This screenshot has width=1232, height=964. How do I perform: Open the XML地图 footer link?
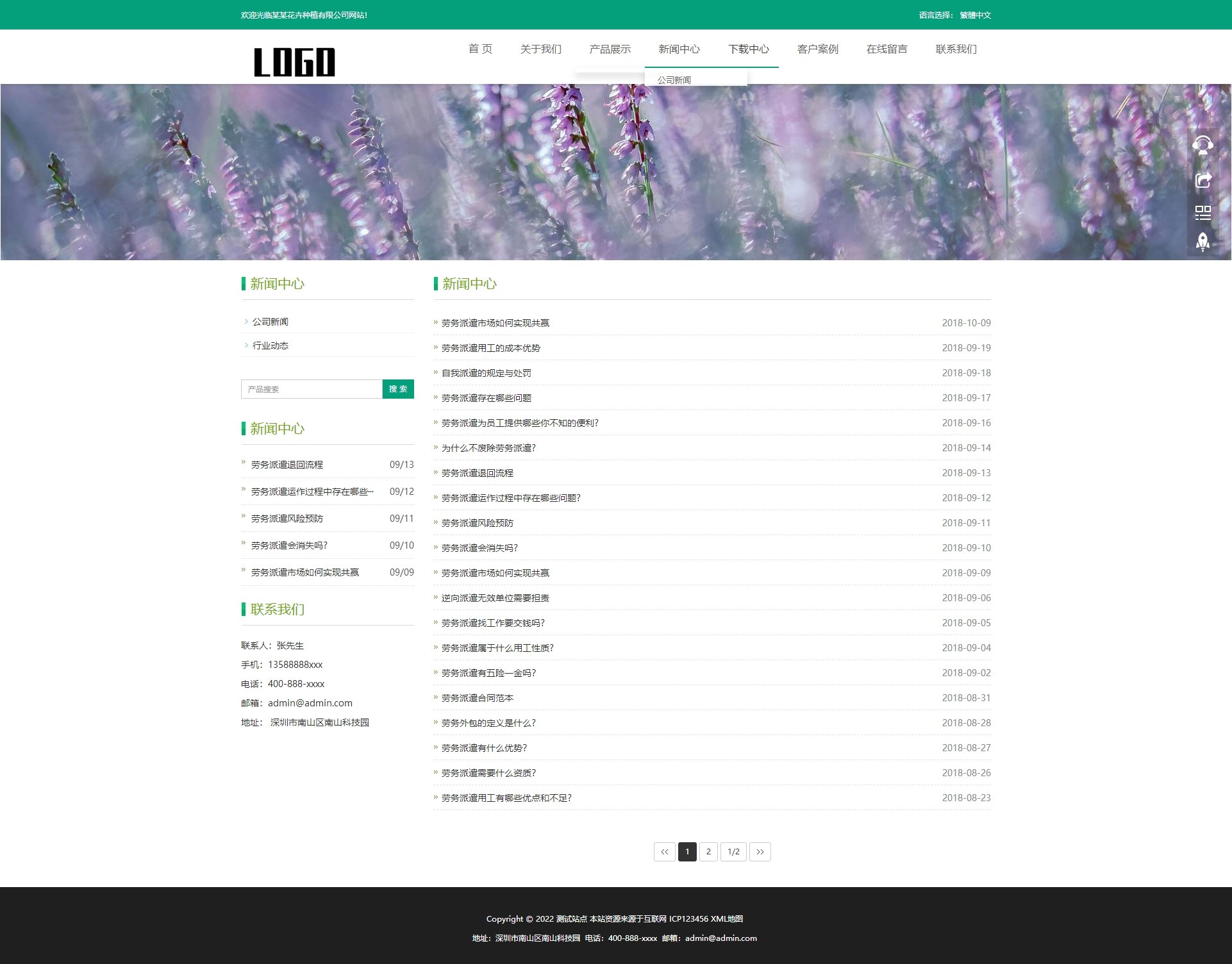726,918
